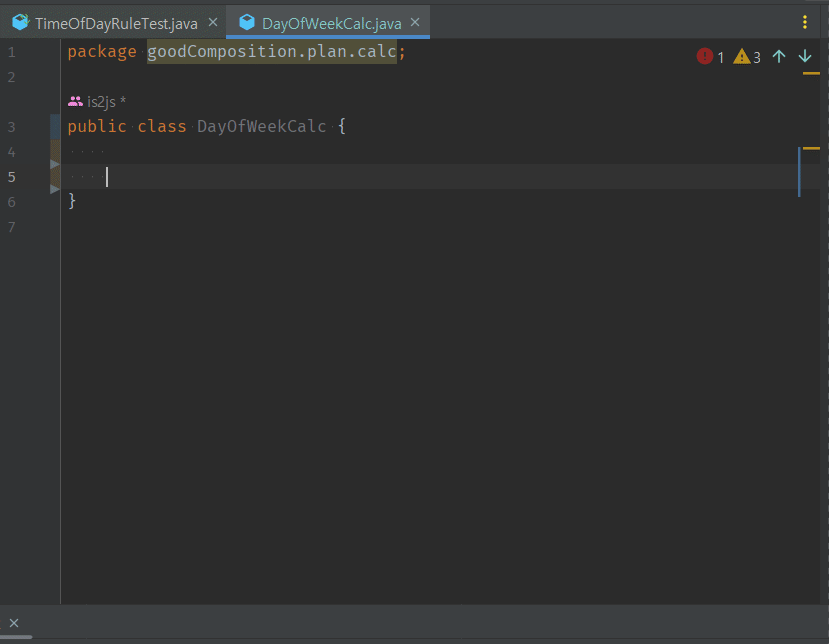Click the 'package' keyword on line 1
Image resolution: width=829 pixels, height=644 pixels.
click(102, 52)
